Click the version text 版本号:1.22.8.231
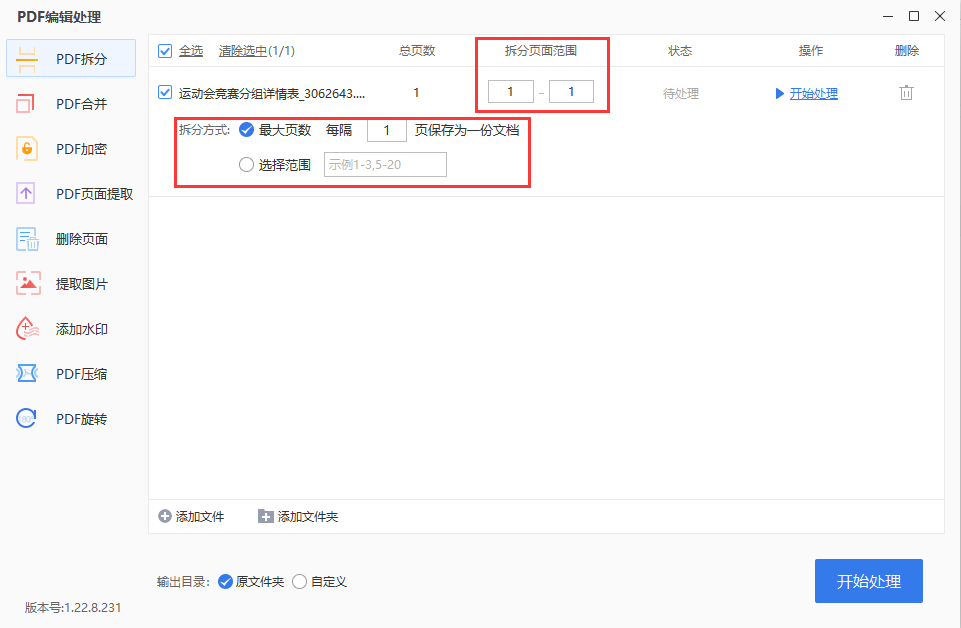This screenshot has height=628, width=961. pyautogui.click(x=73, y=608)
